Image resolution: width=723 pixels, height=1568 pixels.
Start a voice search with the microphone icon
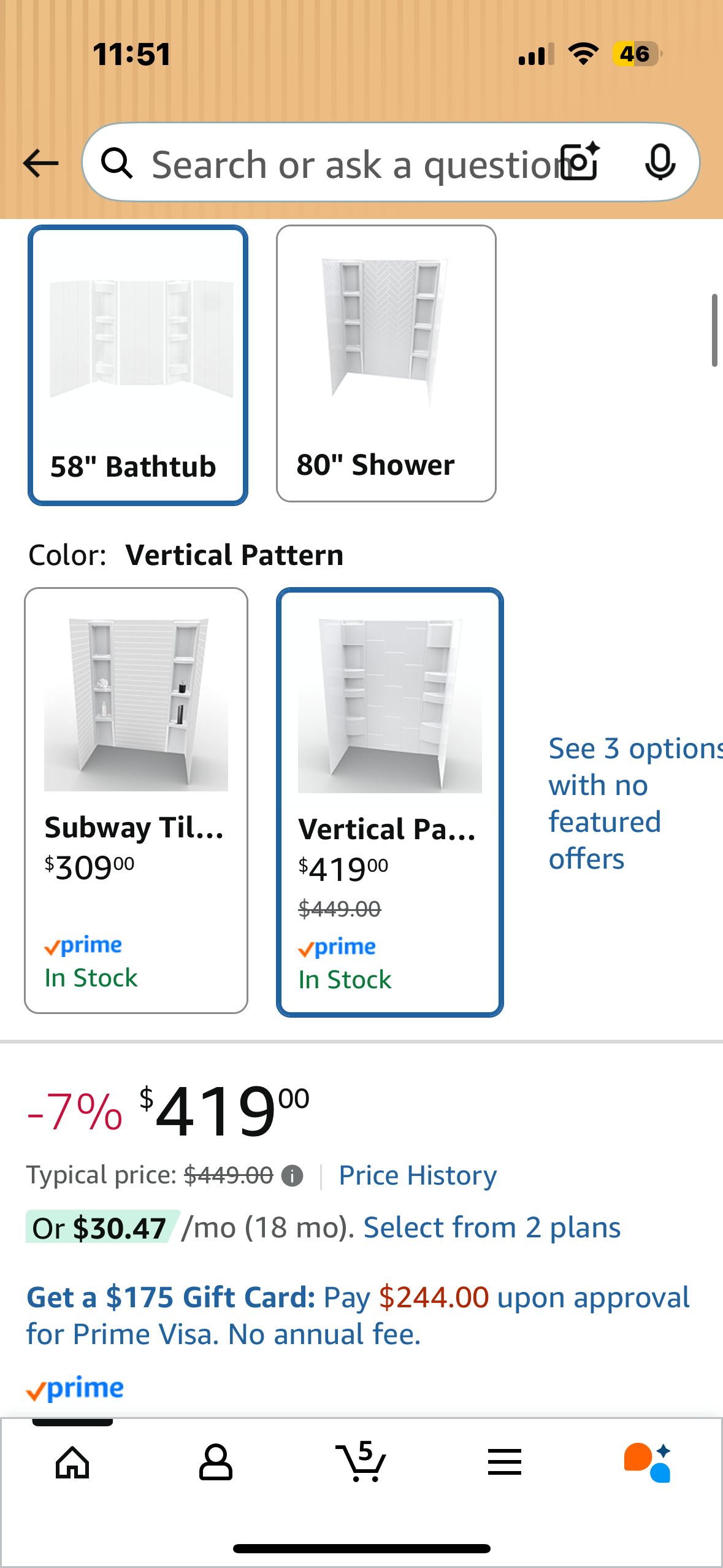click(x=660, y=163)
